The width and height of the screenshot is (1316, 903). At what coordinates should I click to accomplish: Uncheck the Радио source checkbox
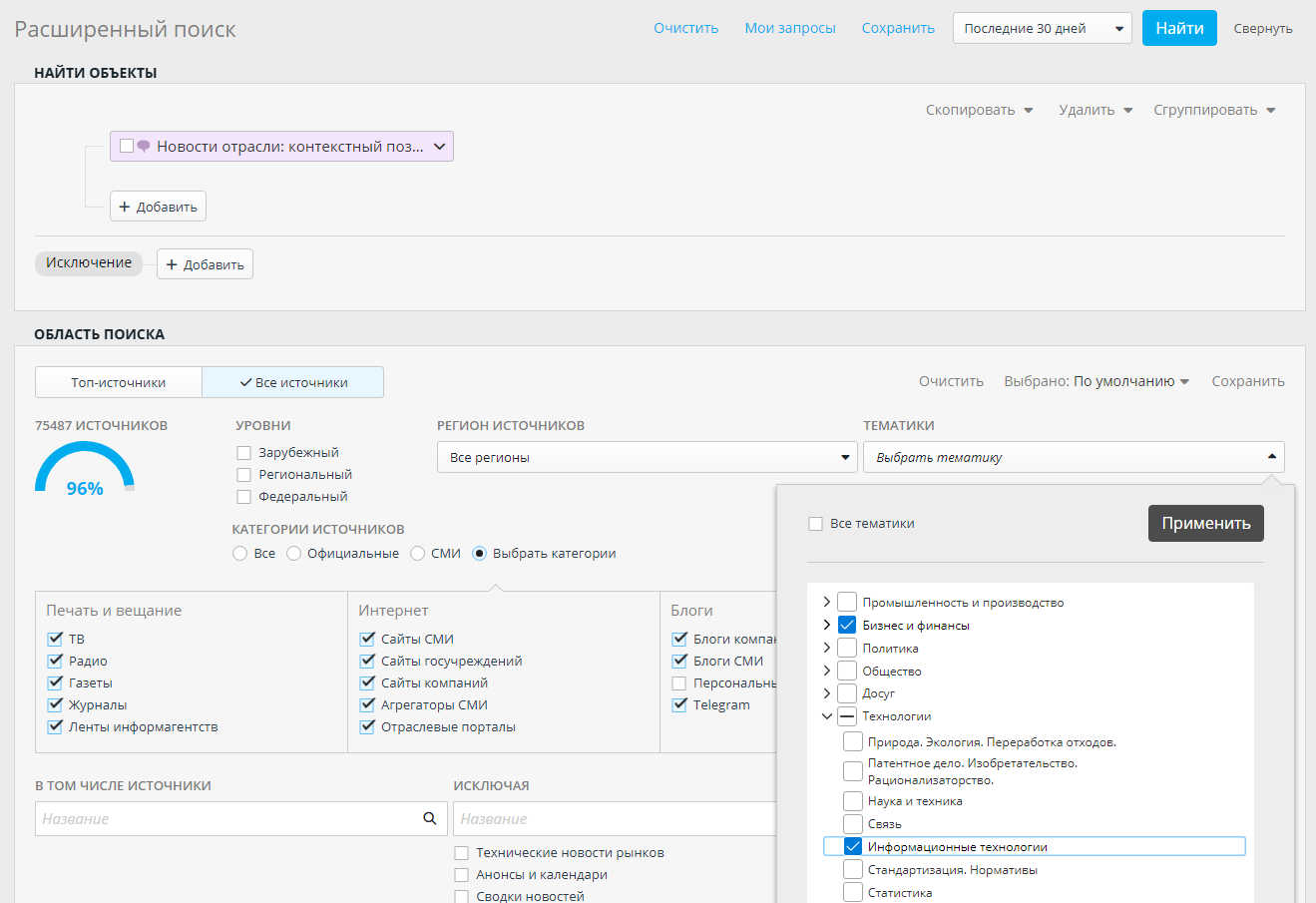(x=55, y=661)
